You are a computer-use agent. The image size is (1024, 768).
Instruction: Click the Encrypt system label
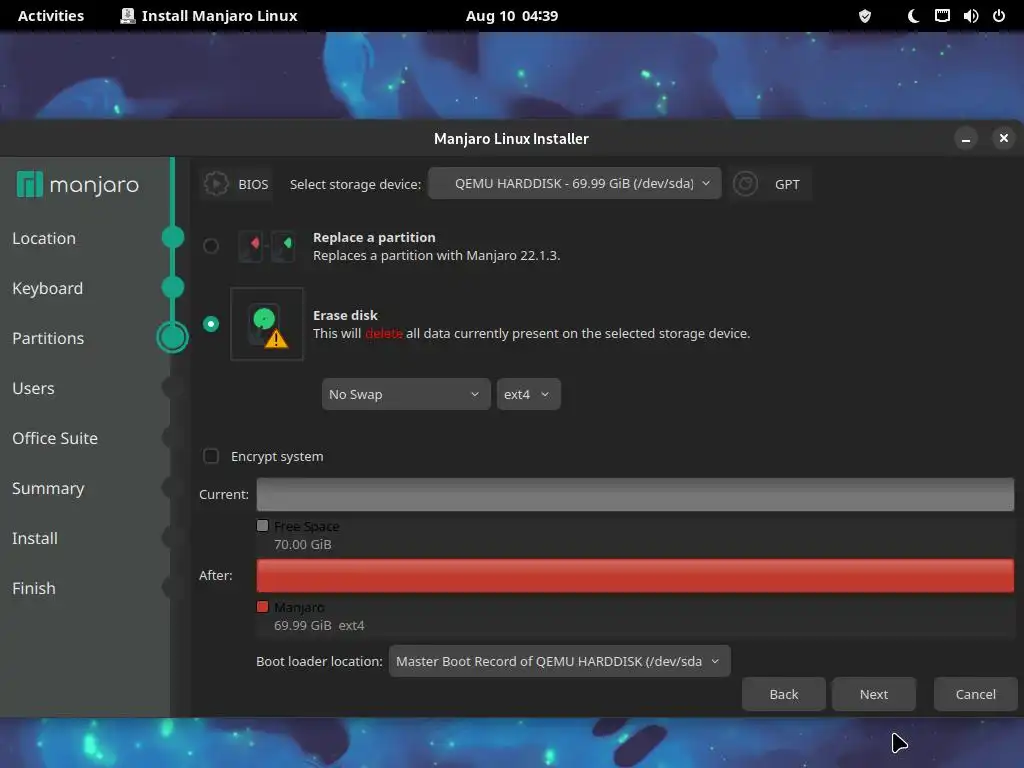pyautogui.click(x=277, y=456)
